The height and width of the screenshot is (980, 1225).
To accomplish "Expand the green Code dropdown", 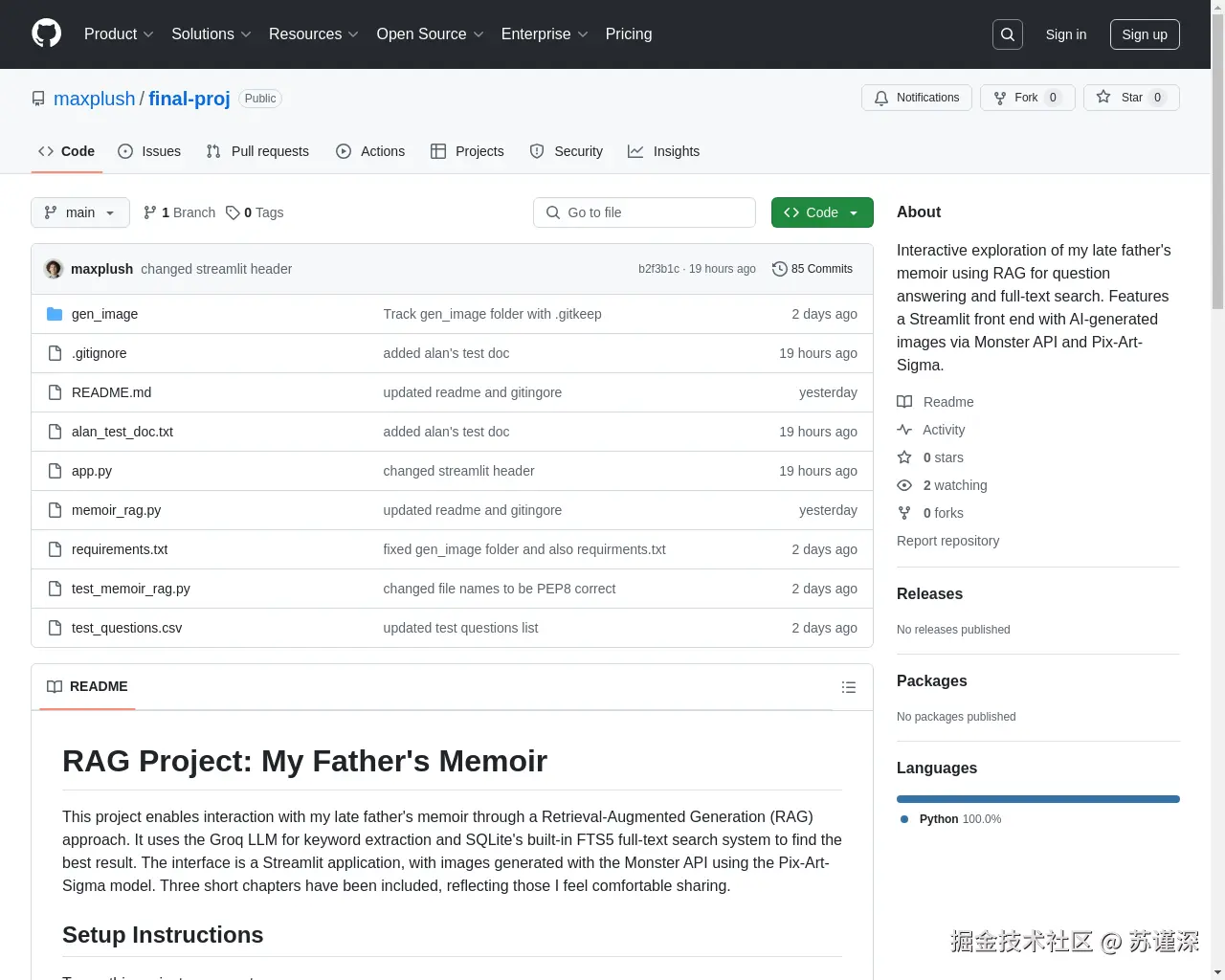I will pyautogui.click(x=822, y=212).
